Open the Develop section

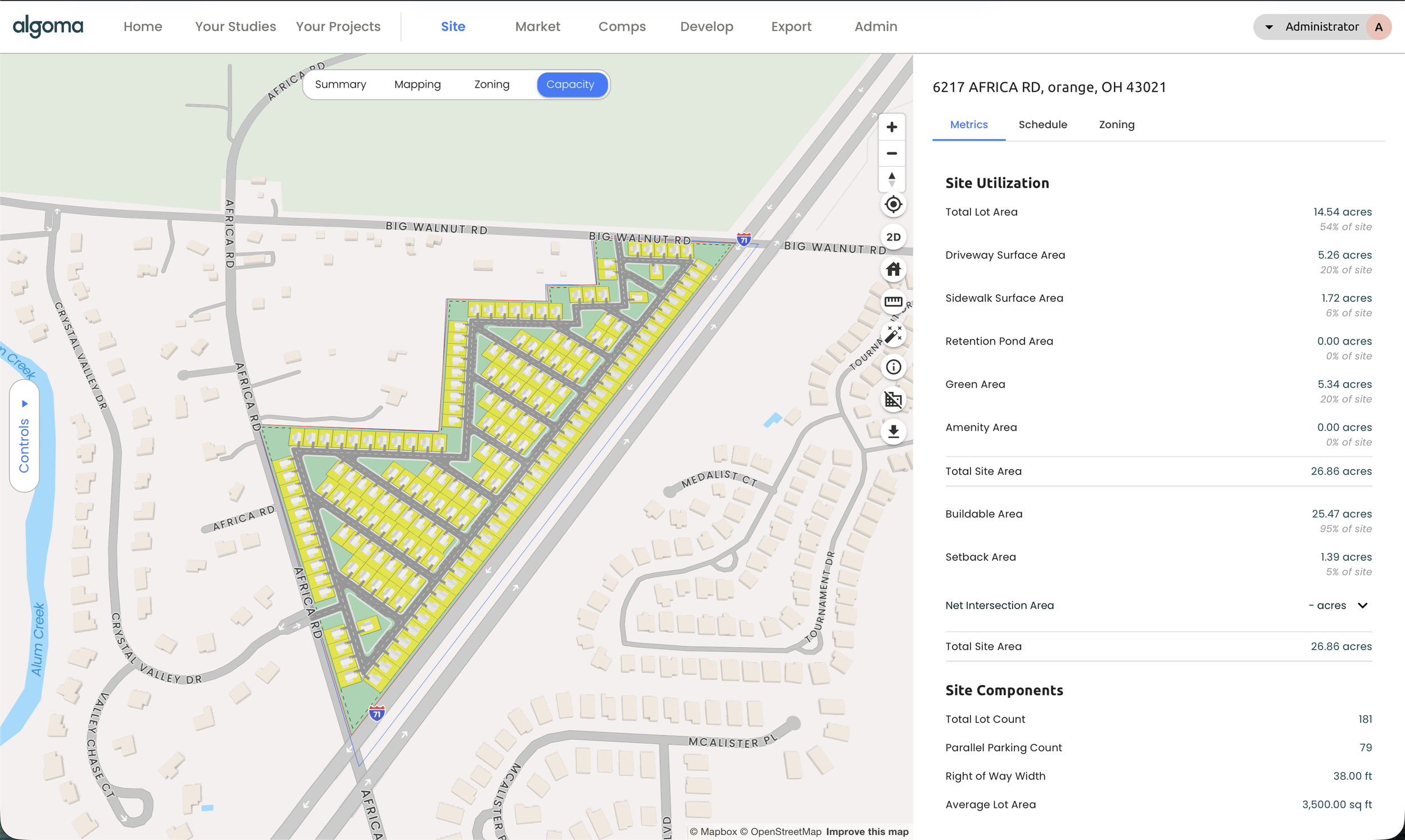(706, 26)
